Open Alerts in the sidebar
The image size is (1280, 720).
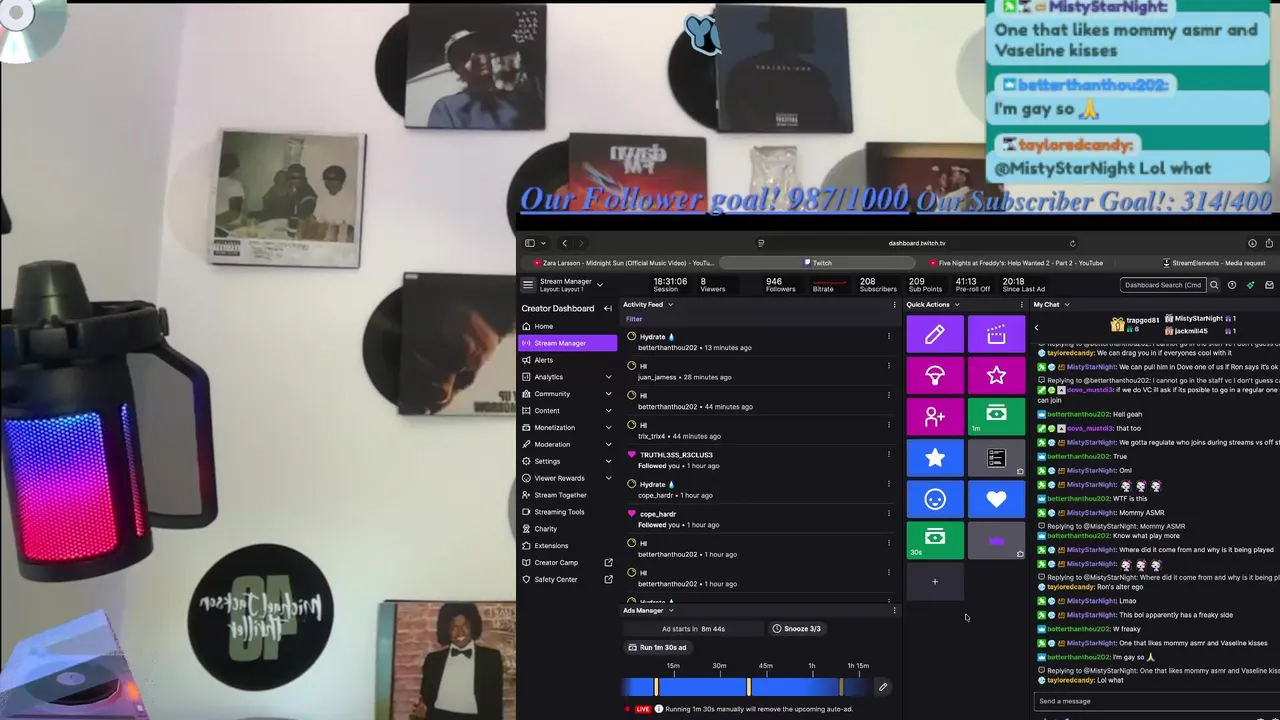pyautogui.click(x=567, y=360)
